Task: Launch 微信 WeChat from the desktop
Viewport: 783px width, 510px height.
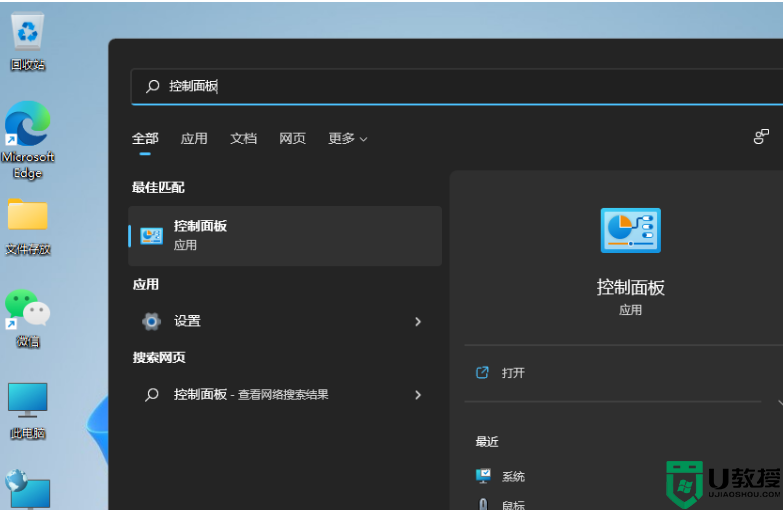Action: tap(27, 310)
